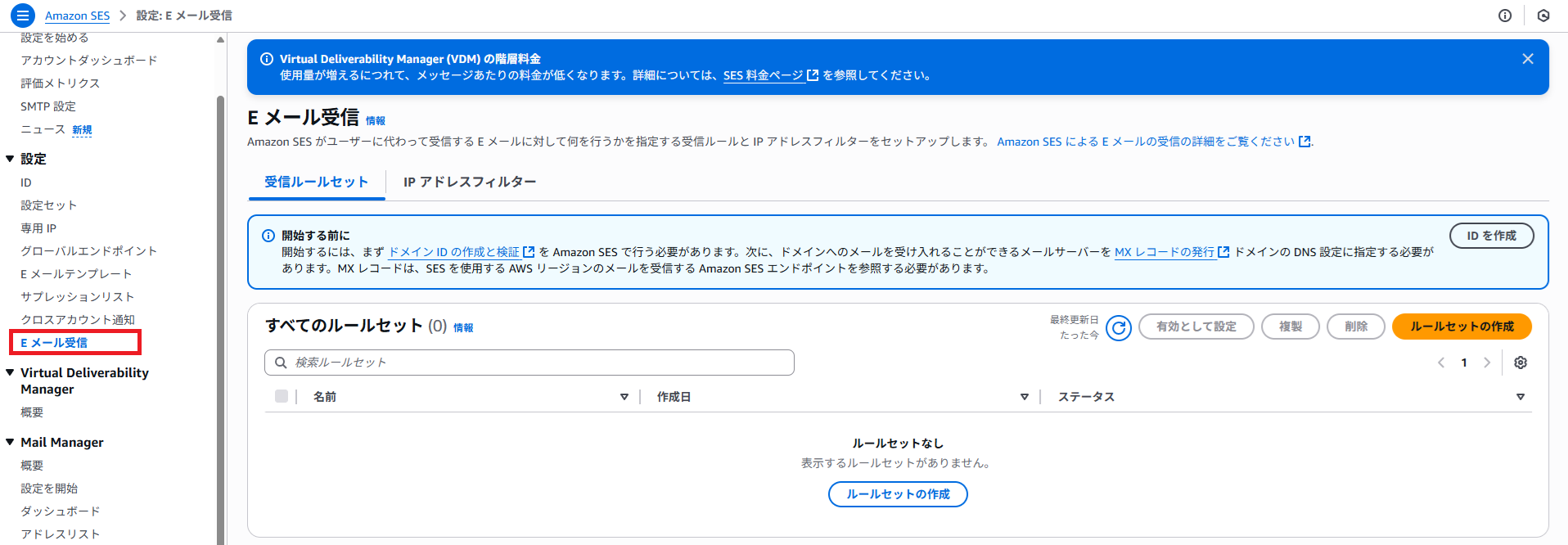This screenshot has width=1568, height=545.
Task: Open E メールテンプレート in sidebar
Action: [76, 274]
